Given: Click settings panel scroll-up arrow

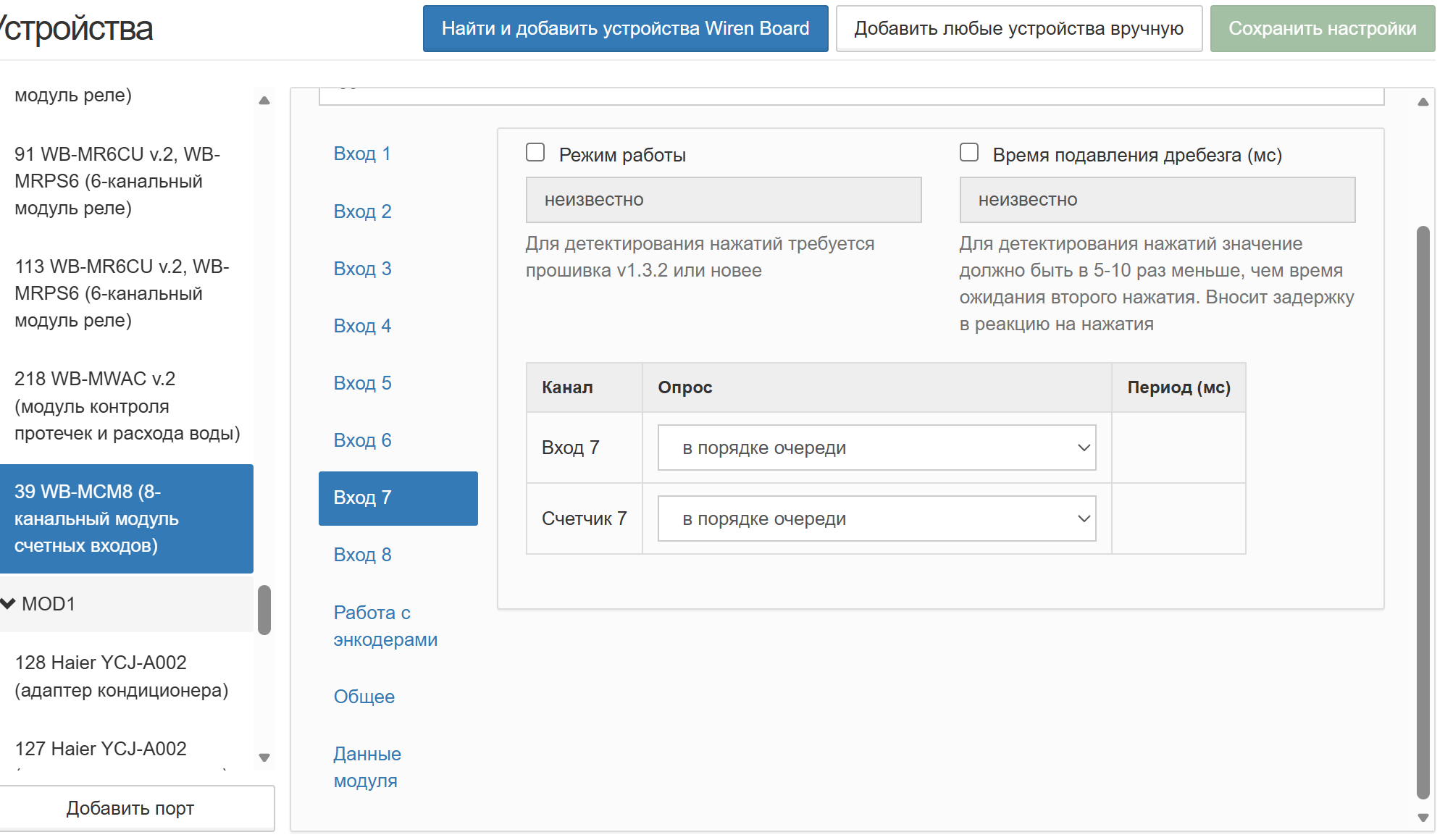Looking at the screenshot, I should (1423, 102).
